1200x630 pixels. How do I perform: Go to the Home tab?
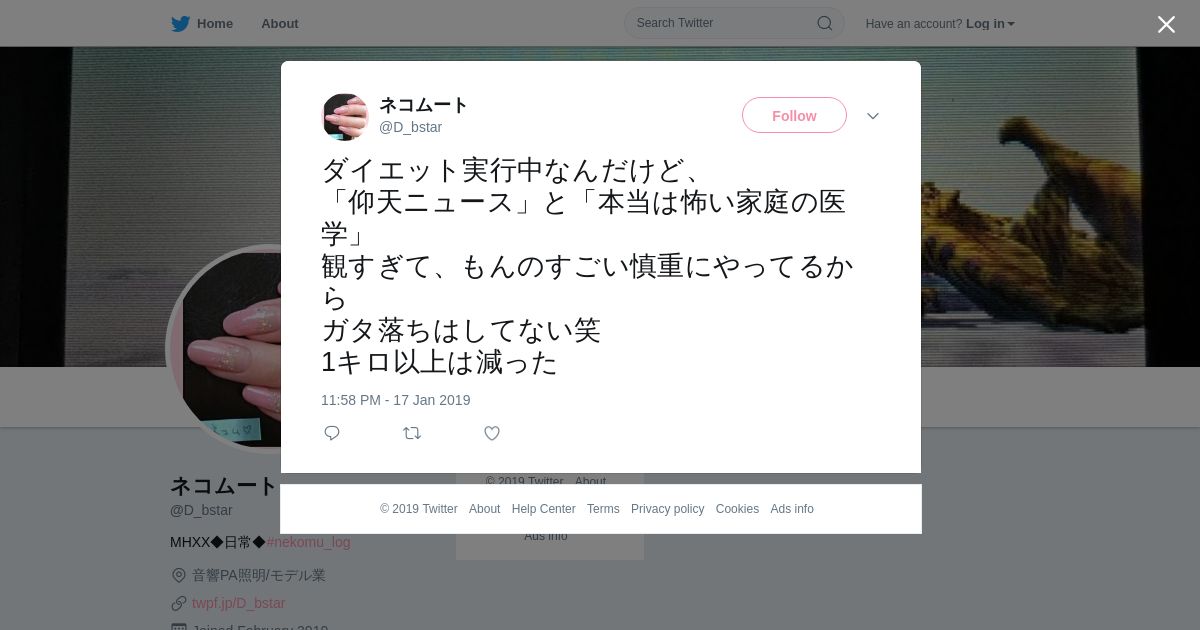point(215,23)
